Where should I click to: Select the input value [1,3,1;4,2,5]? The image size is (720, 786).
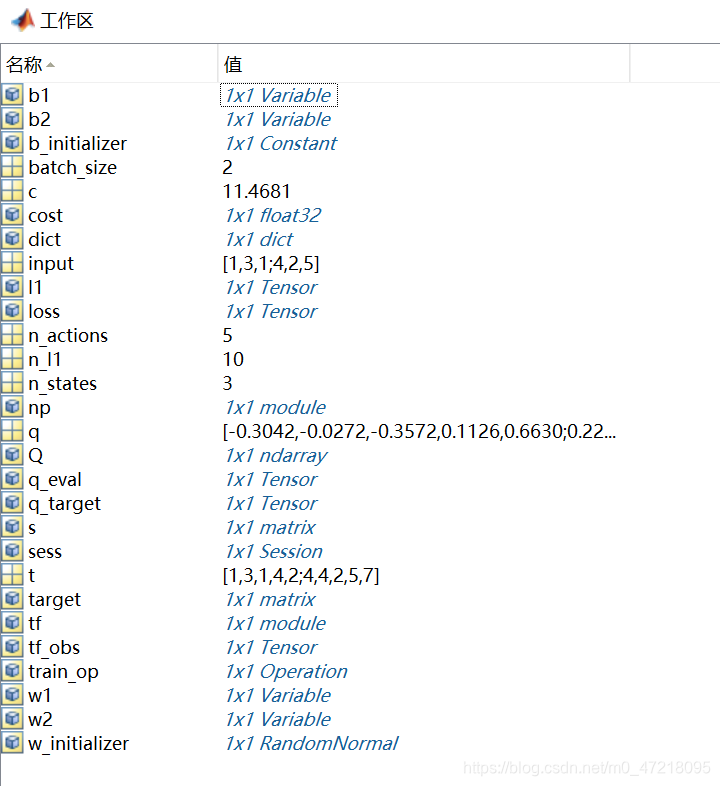tap(271, 264)
